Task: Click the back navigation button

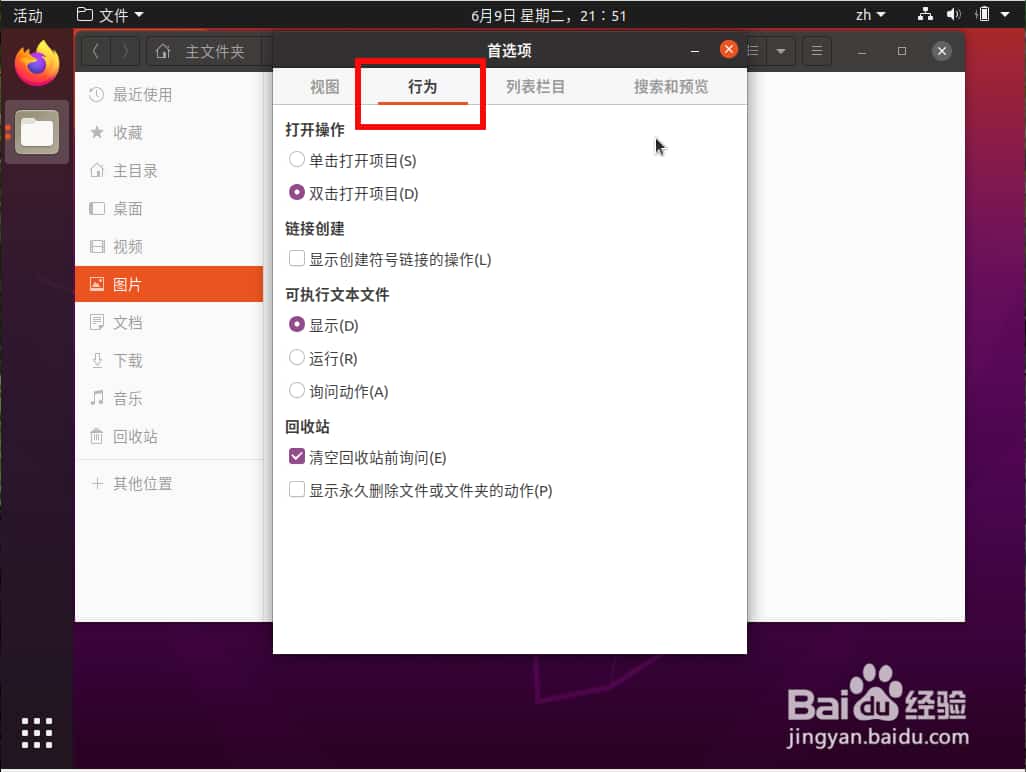Action: [x=95, y=51]
